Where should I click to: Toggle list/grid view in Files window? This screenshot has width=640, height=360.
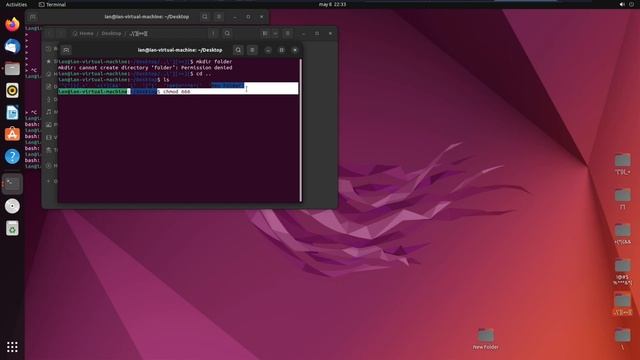(265, 33)
